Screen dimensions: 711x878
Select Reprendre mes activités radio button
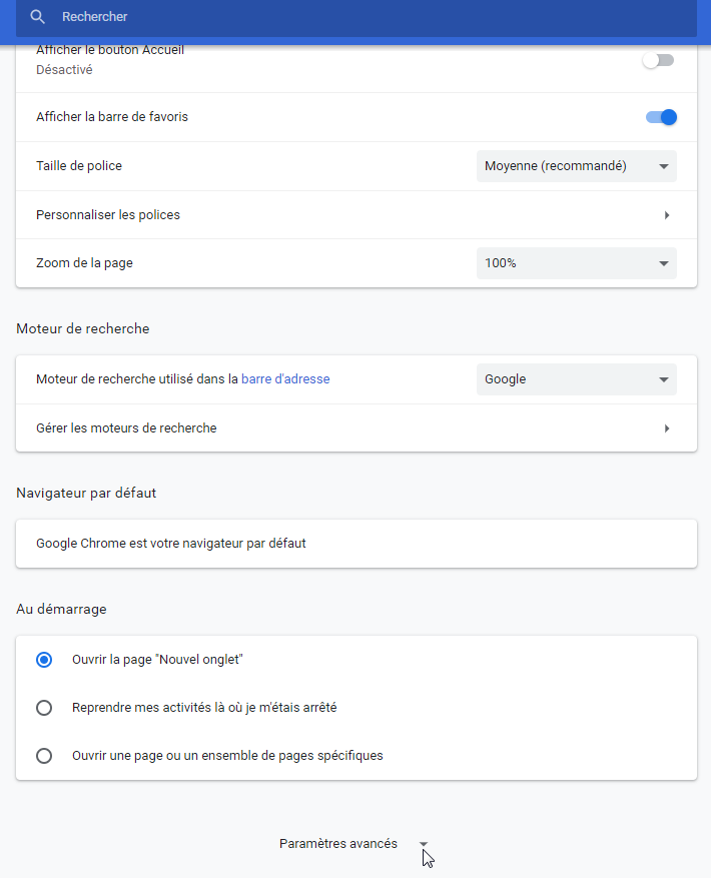pyautogui.click(x=44, y=708)
